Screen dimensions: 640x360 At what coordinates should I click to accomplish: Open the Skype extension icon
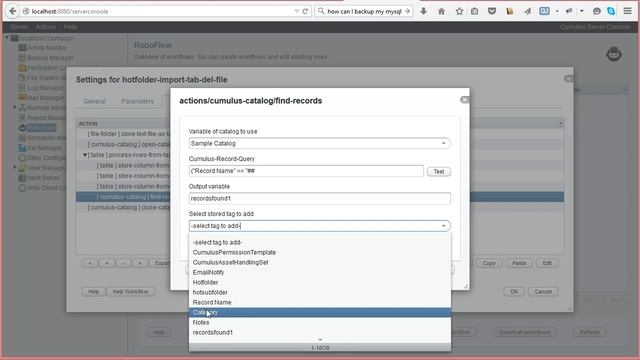[x=611, y=11]
